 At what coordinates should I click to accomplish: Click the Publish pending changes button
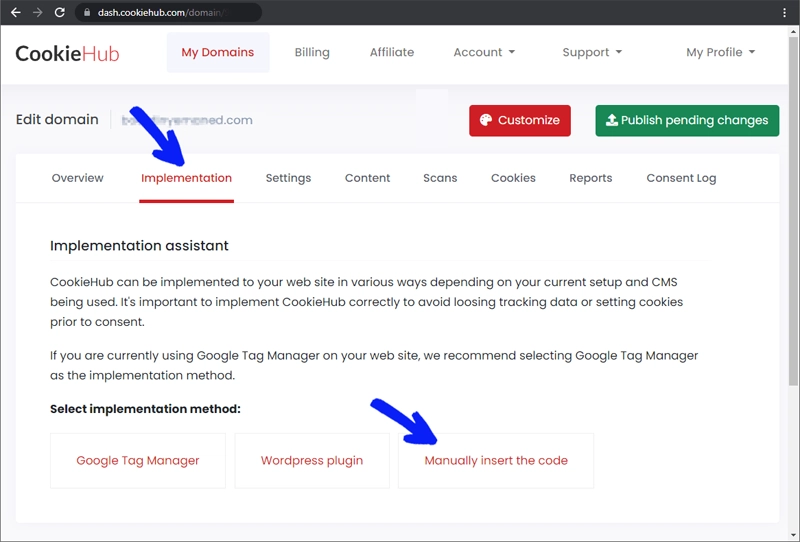[x=687, y=120]
